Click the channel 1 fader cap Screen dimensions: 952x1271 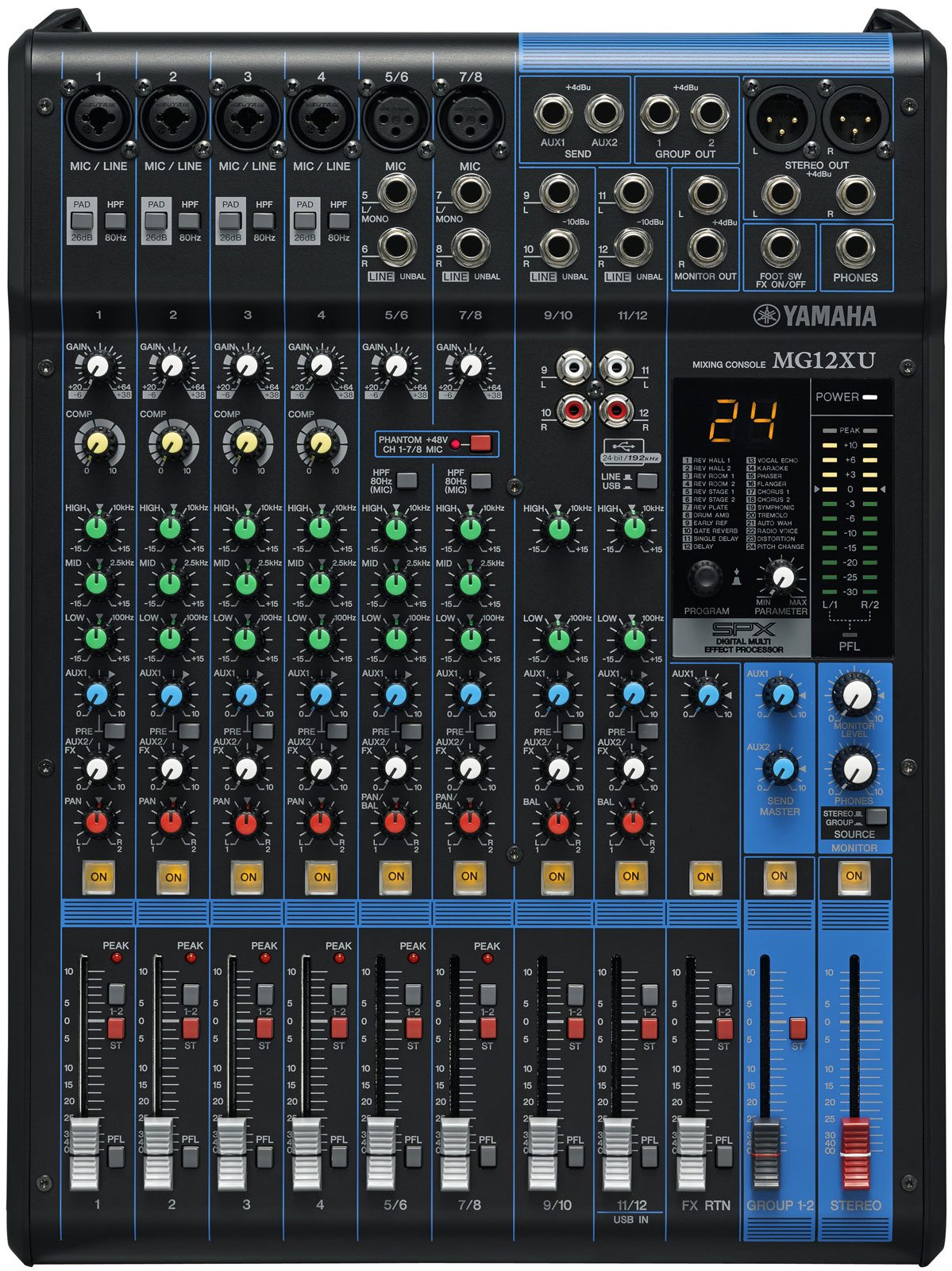(x=83, y=1153)
